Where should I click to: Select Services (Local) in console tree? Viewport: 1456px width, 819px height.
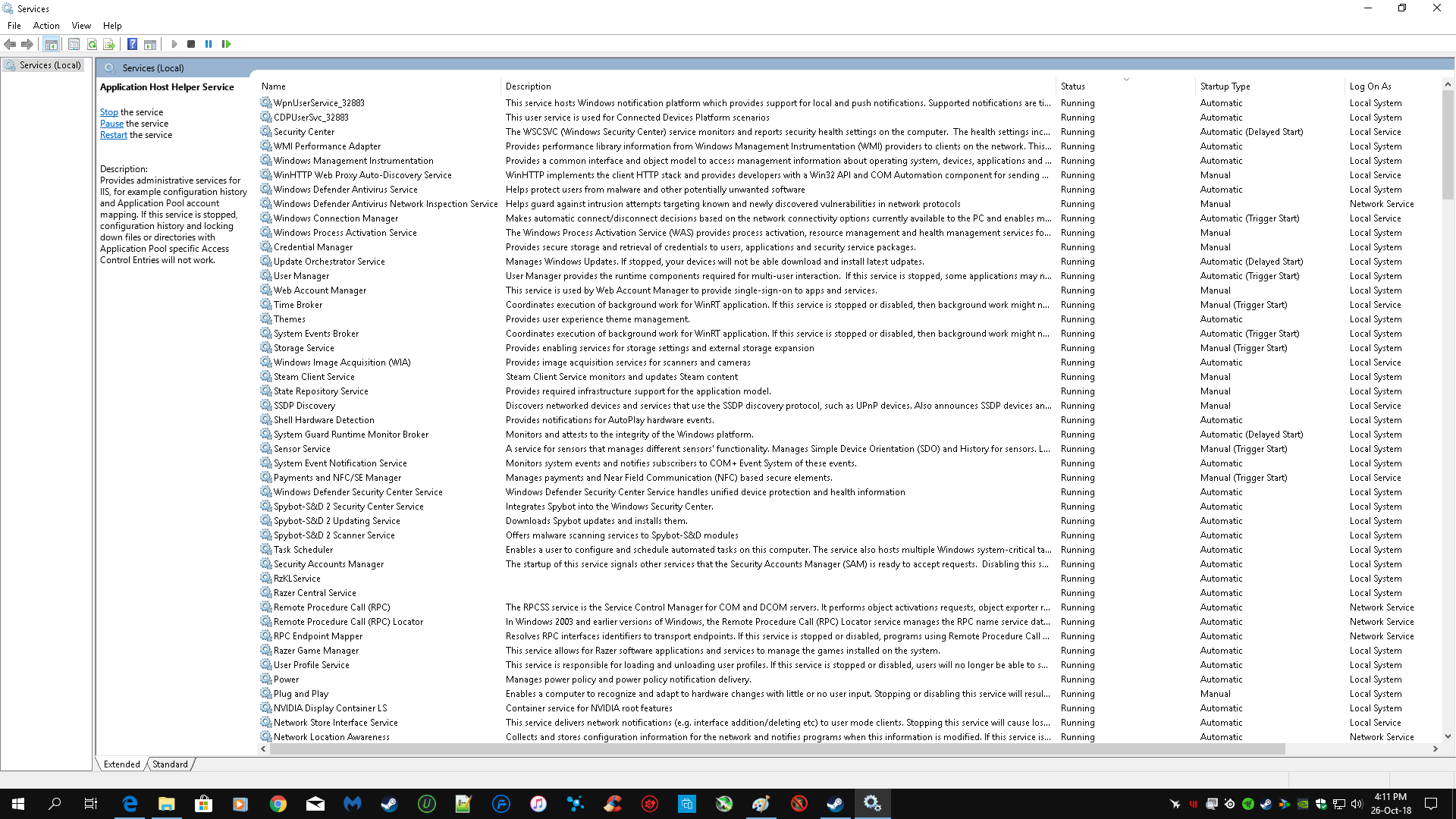tap(50, 65)
